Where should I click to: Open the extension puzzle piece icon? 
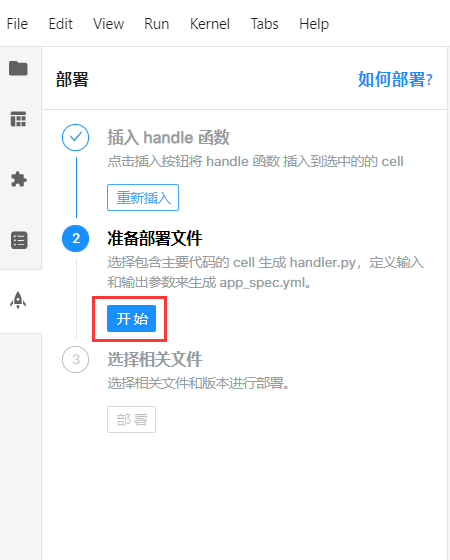18,179
